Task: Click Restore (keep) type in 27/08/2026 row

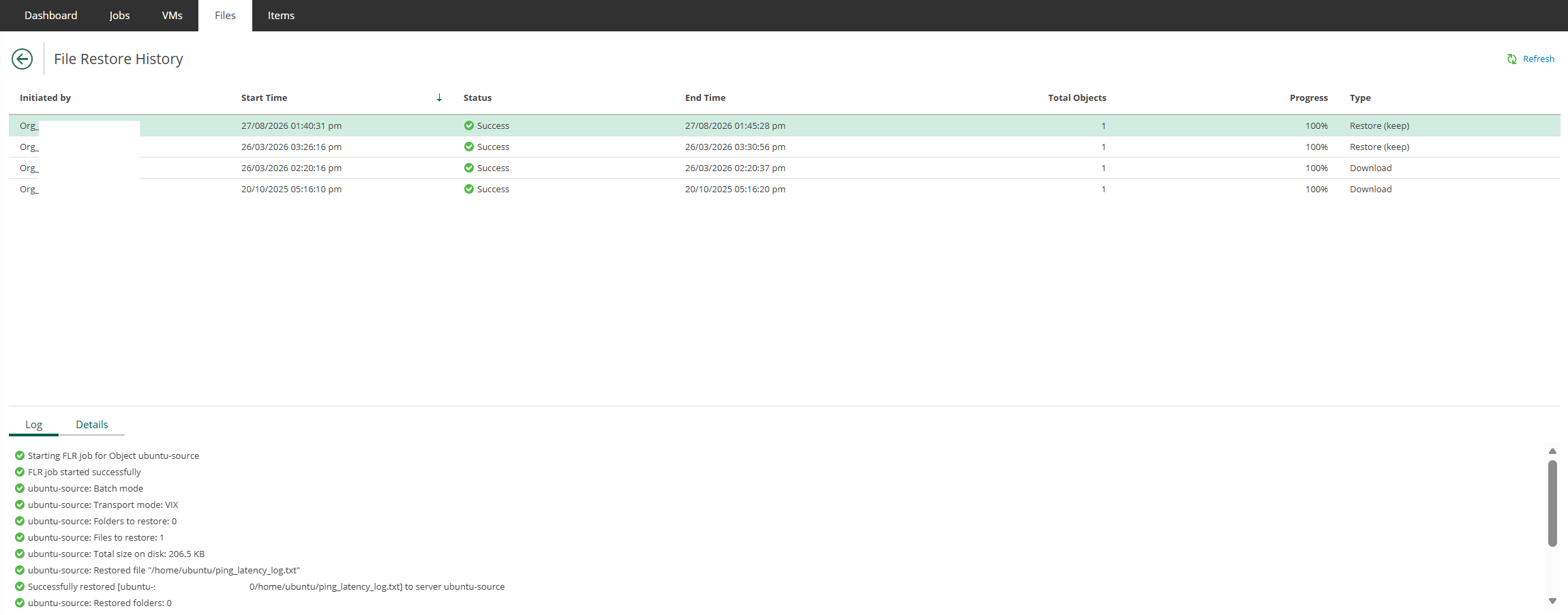Action: (x=1379, y=125)
